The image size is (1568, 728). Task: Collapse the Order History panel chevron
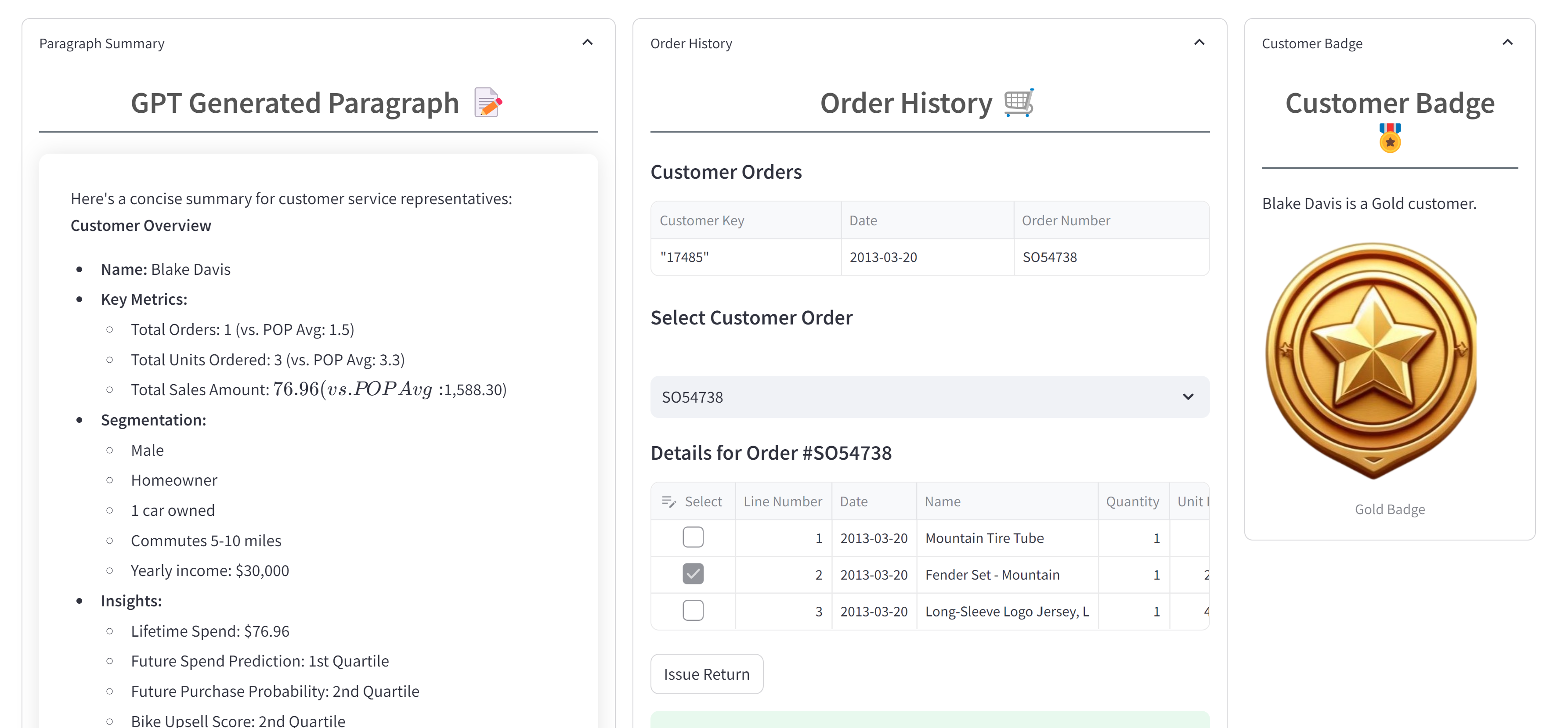pos(1199,43)
